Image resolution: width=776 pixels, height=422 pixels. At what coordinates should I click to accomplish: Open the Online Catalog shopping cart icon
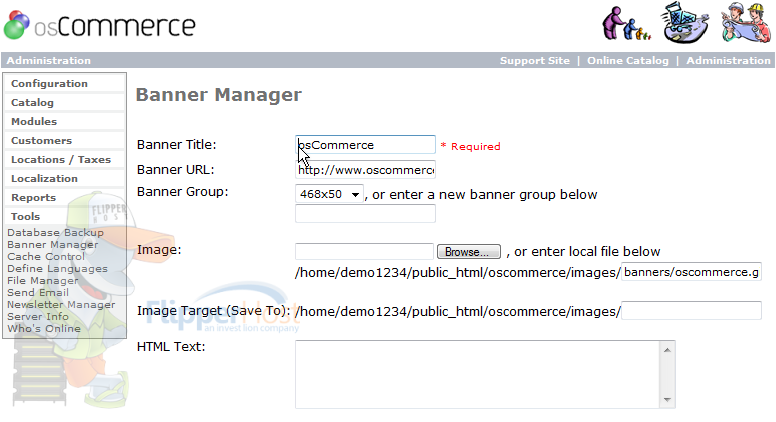pyautogui.click(x=684, y=23)
